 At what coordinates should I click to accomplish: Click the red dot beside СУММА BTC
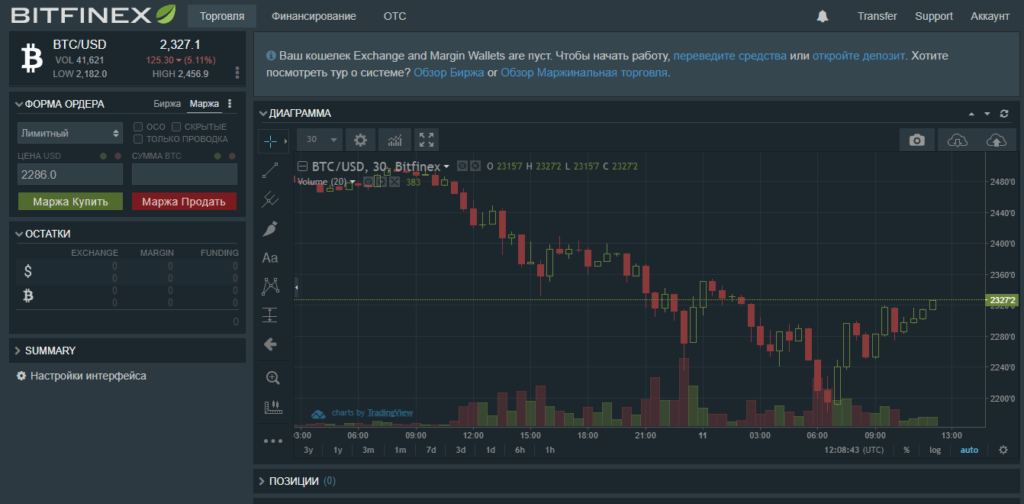click(x=232, y=156)
